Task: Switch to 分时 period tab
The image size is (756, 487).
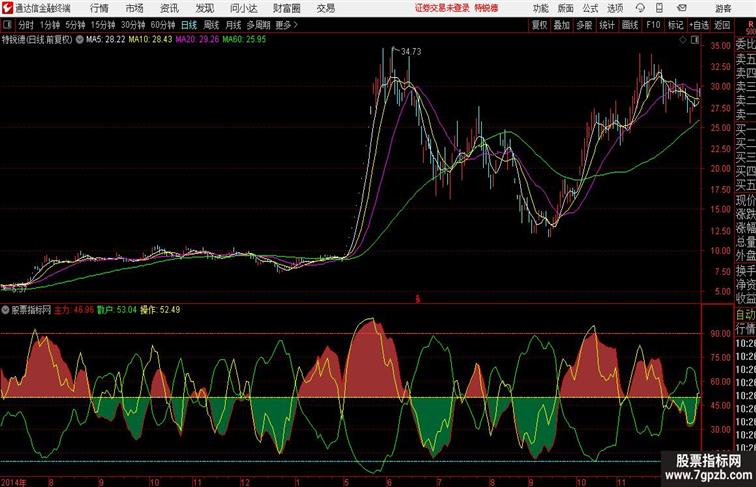Action: click(x=26, y=25)
